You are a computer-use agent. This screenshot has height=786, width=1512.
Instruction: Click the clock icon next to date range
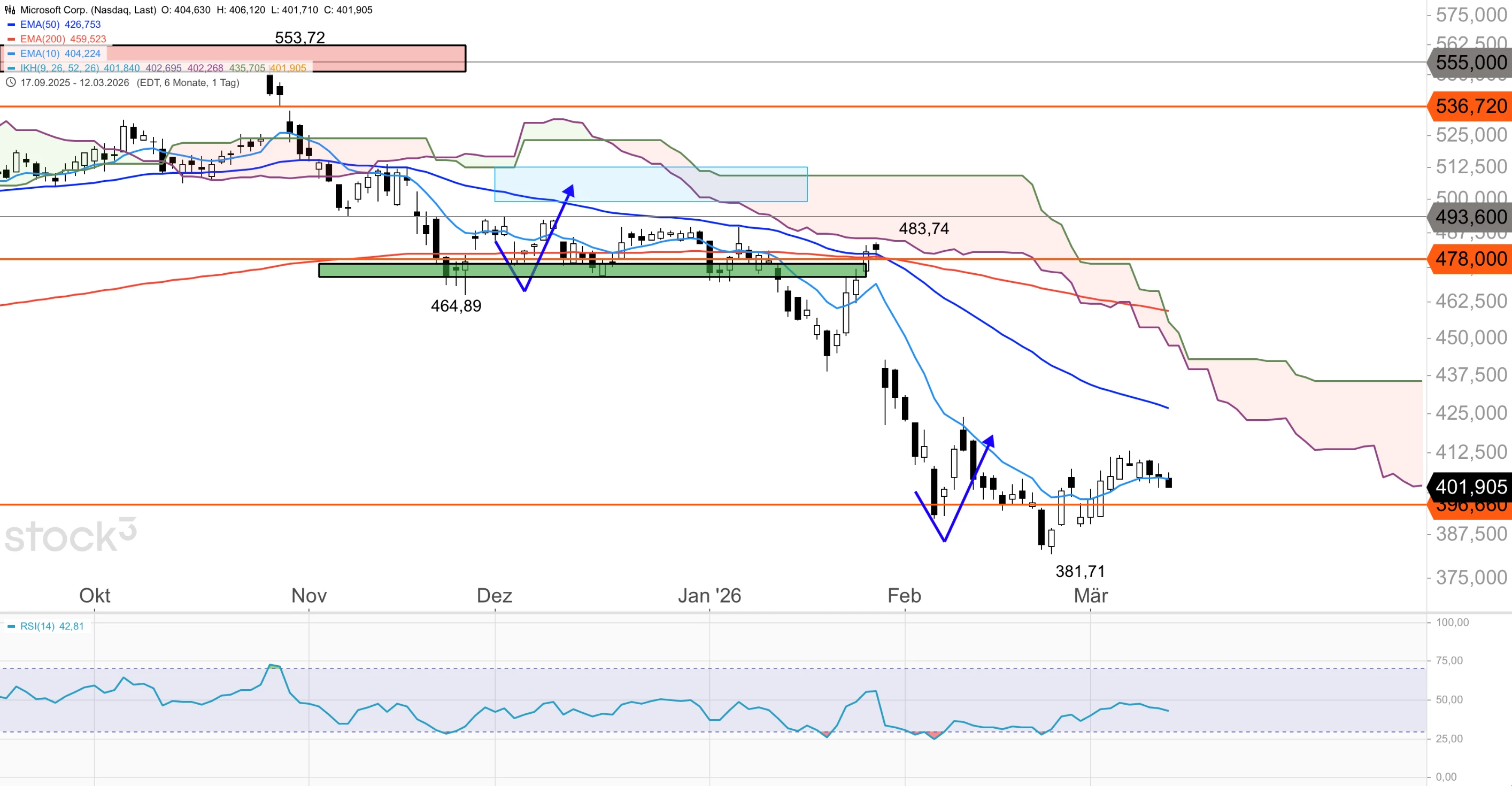point(11,83)
